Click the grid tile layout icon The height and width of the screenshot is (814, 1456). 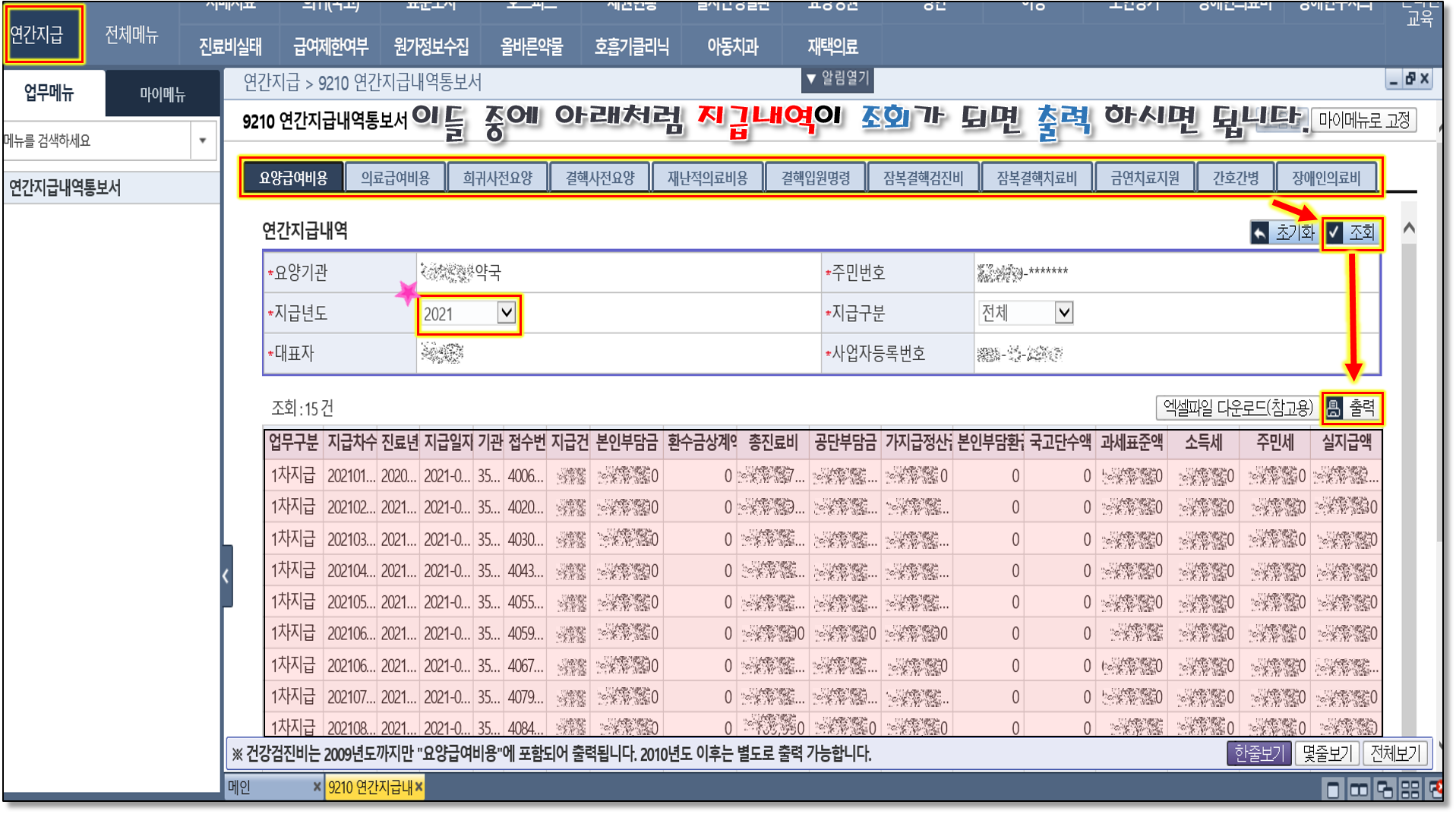tap(1410, 790)
